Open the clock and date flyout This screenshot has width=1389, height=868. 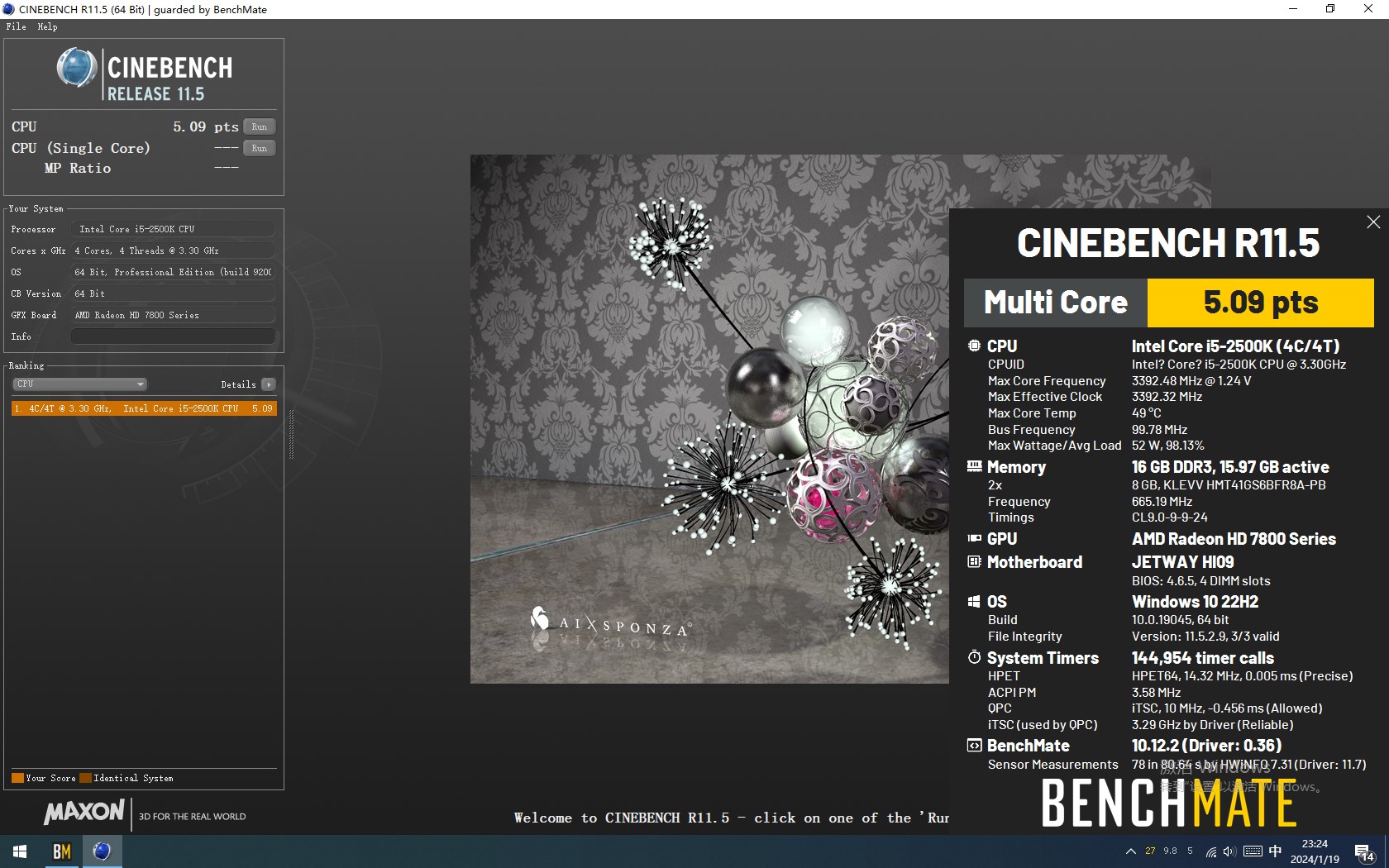tap(1315, 851)
